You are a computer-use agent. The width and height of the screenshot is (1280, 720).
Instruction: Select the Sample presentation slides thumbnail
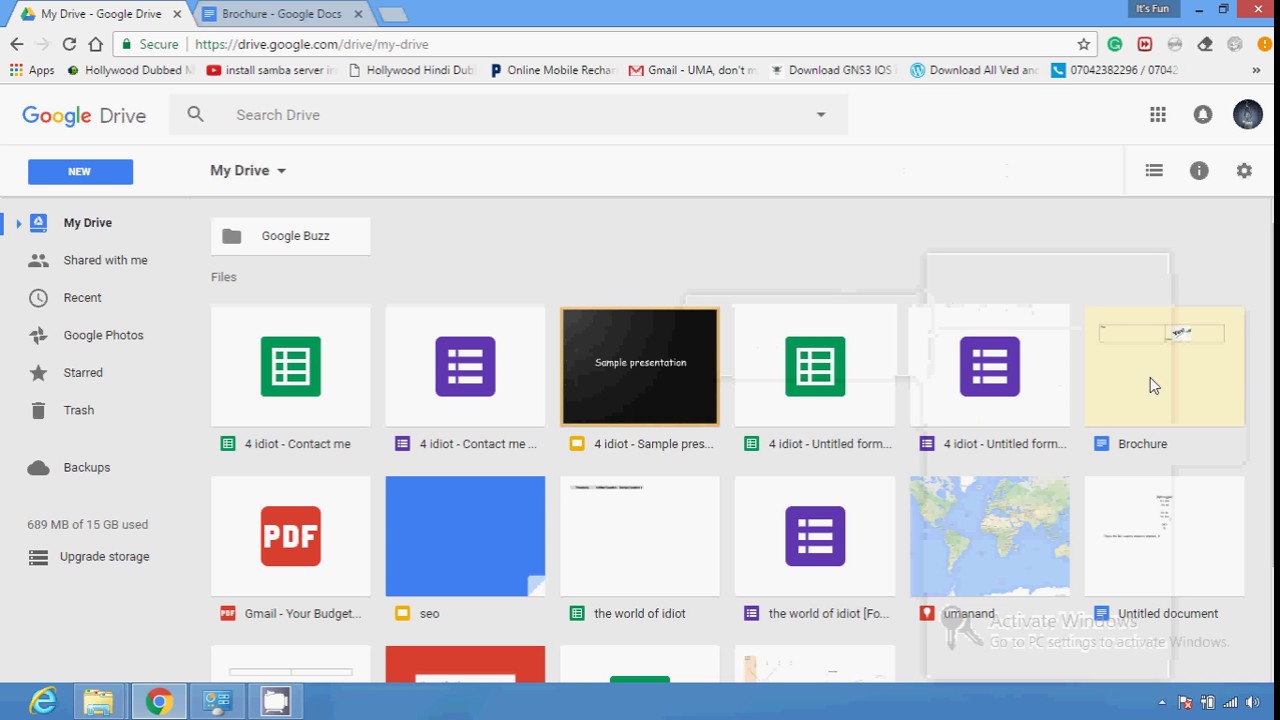coord(640,366)
